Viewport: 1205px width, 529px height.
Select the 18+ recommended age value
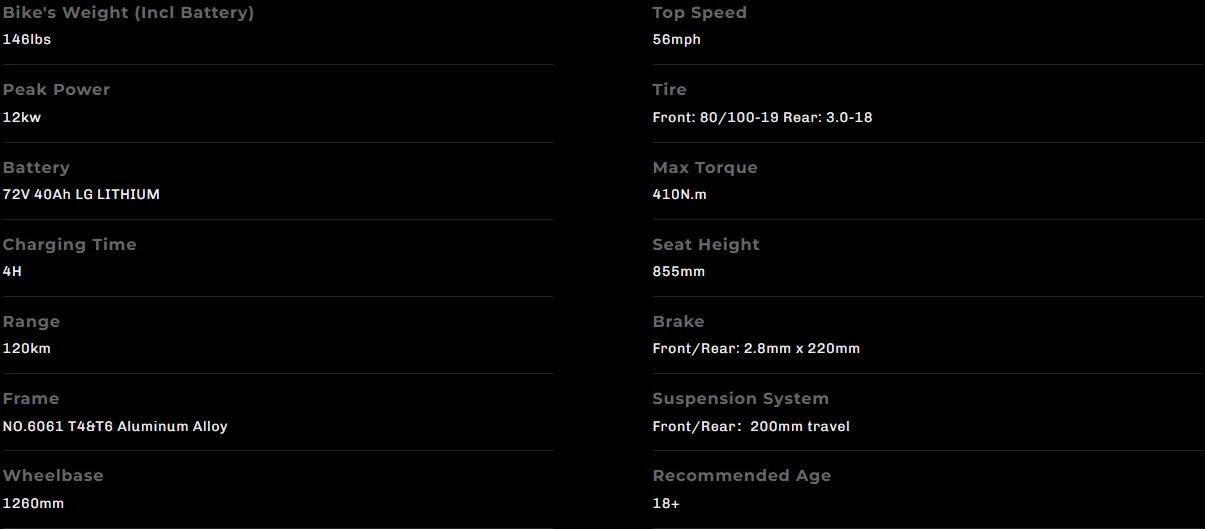coord(666,503)
